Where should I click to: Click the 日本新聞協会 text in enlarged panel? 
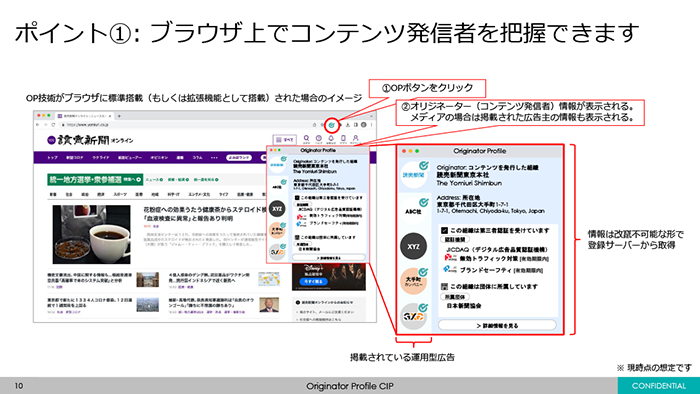(x=464, y=306)
